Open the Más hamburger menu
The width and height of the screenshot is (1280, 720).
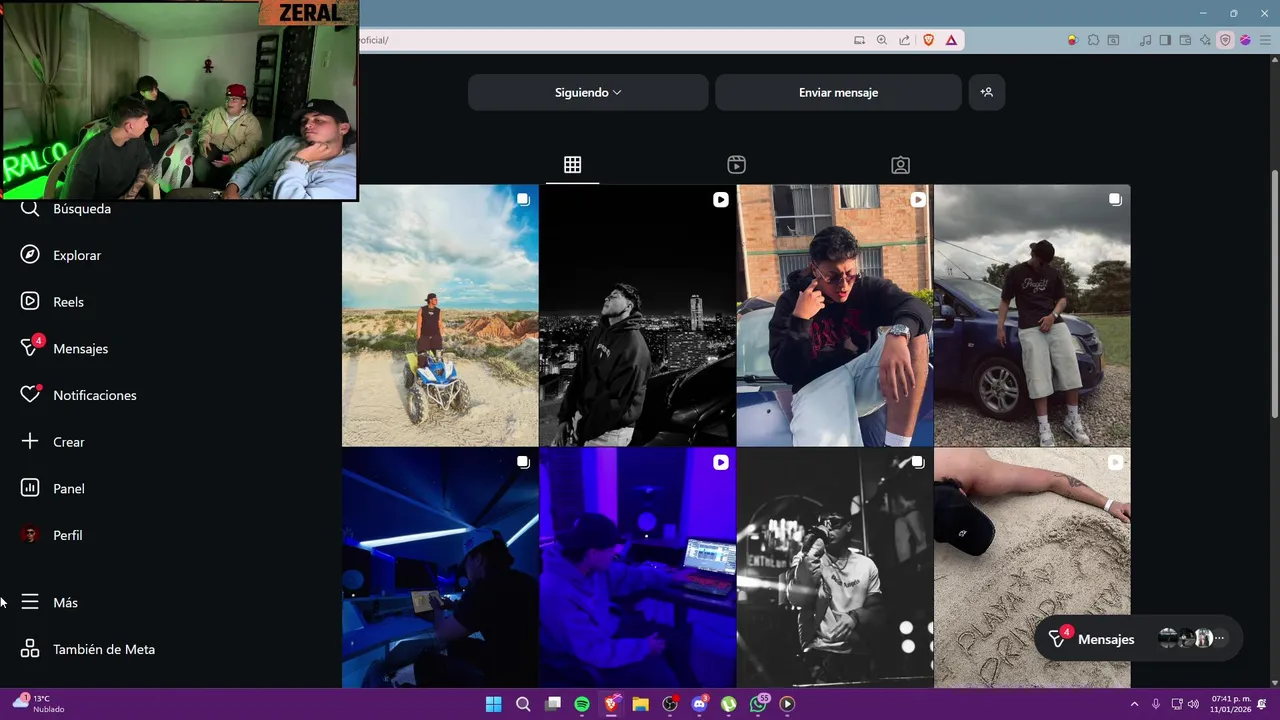(30, 602)
